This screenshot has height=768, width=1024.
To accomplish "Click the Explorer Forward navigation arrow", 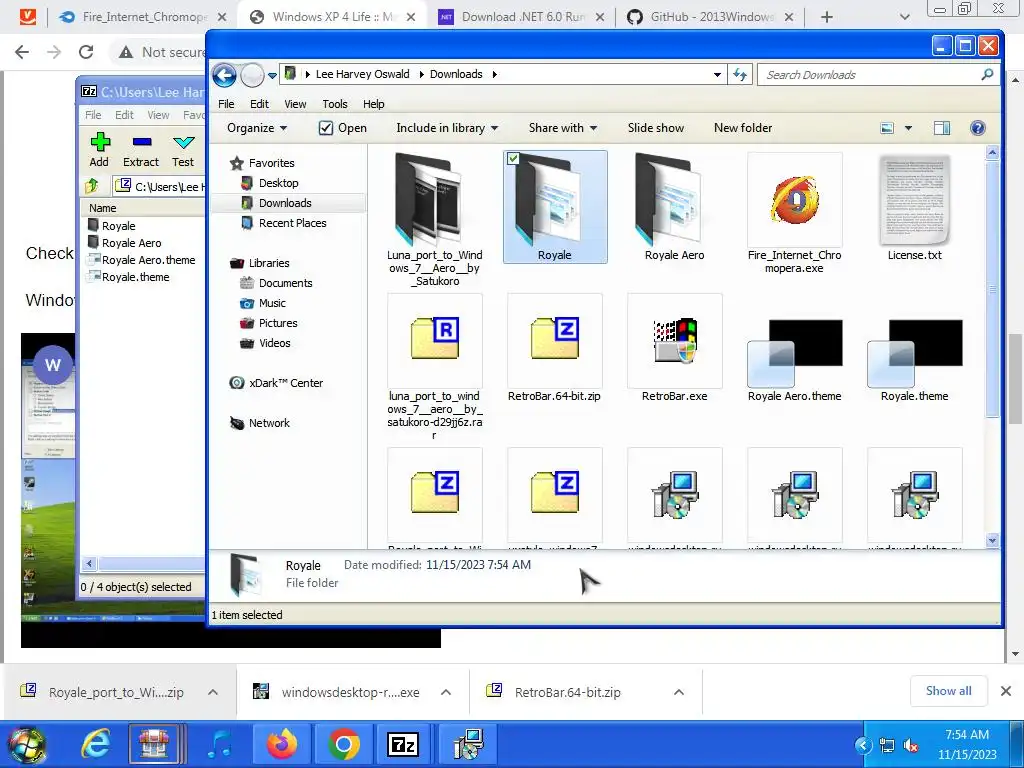I will [x=253, y=75].
